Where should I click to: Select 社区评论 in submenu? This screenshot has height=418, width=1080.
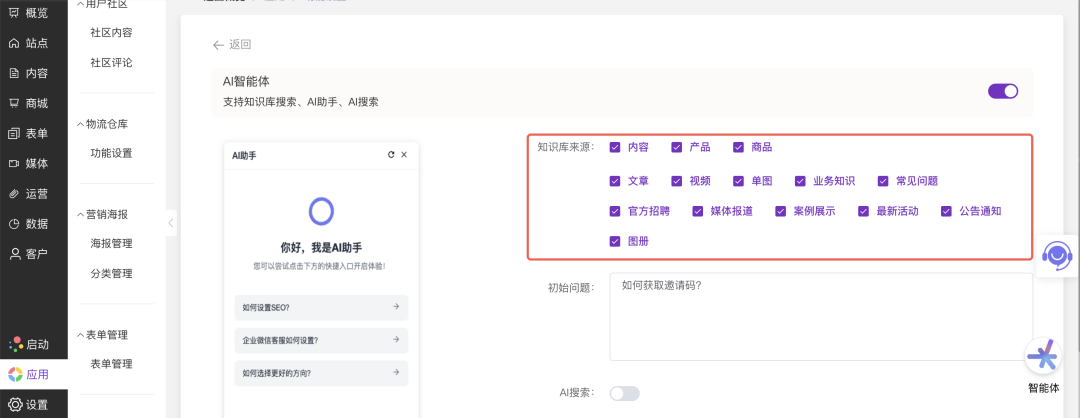[x=111, y=62]
